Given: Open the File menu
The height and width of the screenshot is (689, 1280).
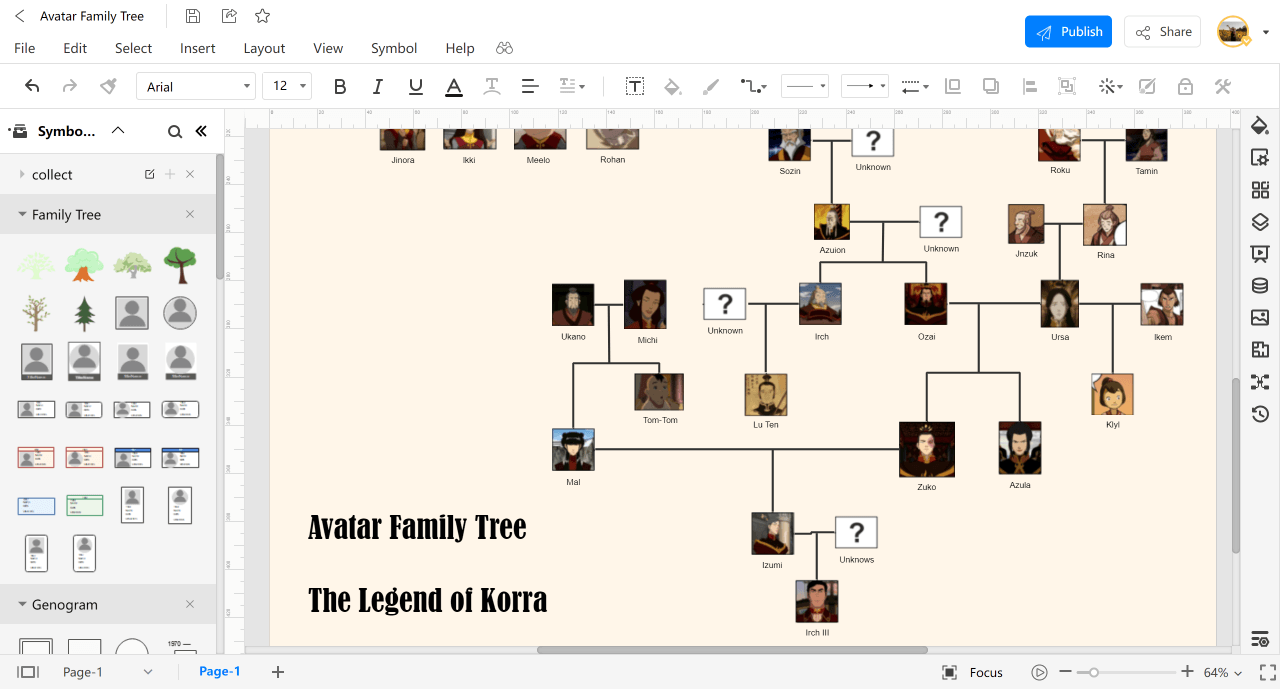Looking at the screenshot, I should coord(25,48).
